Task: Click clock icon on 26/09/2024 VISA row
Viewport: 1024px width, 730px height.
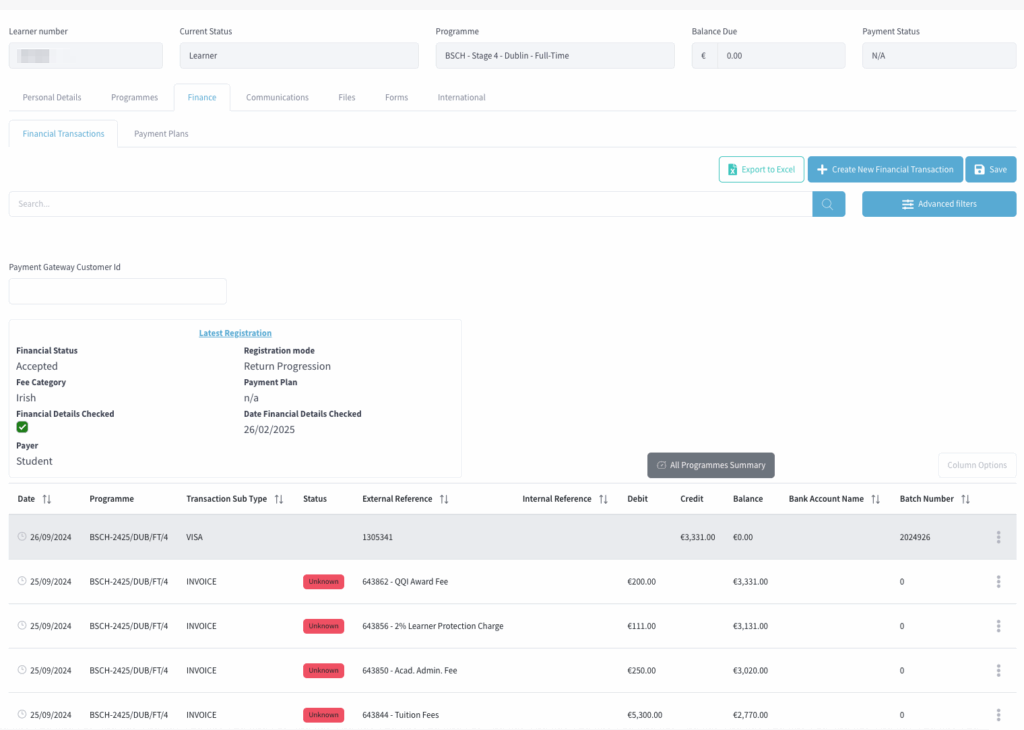Action: click(22, 537)
